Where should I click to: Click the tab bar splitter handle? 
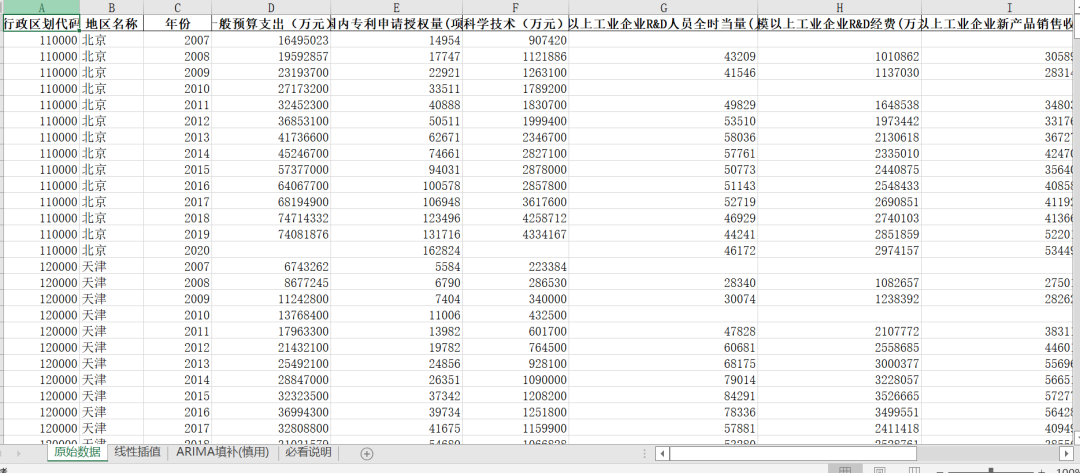pyautogui.click(x=644, y=454)
